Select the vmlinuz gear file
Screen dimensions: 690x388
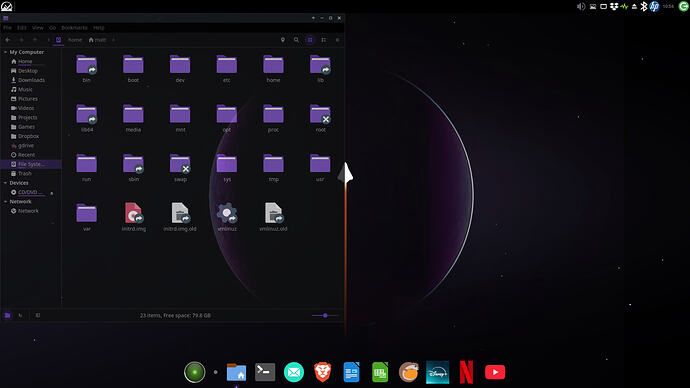227,213
